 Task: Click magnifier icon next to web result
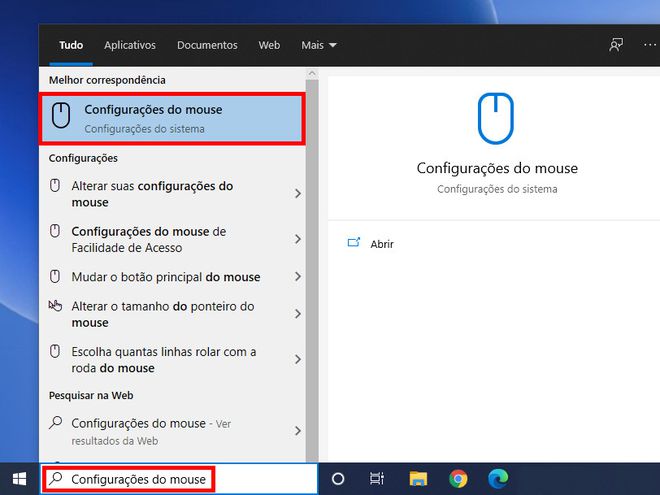click(x=56, y=422)
